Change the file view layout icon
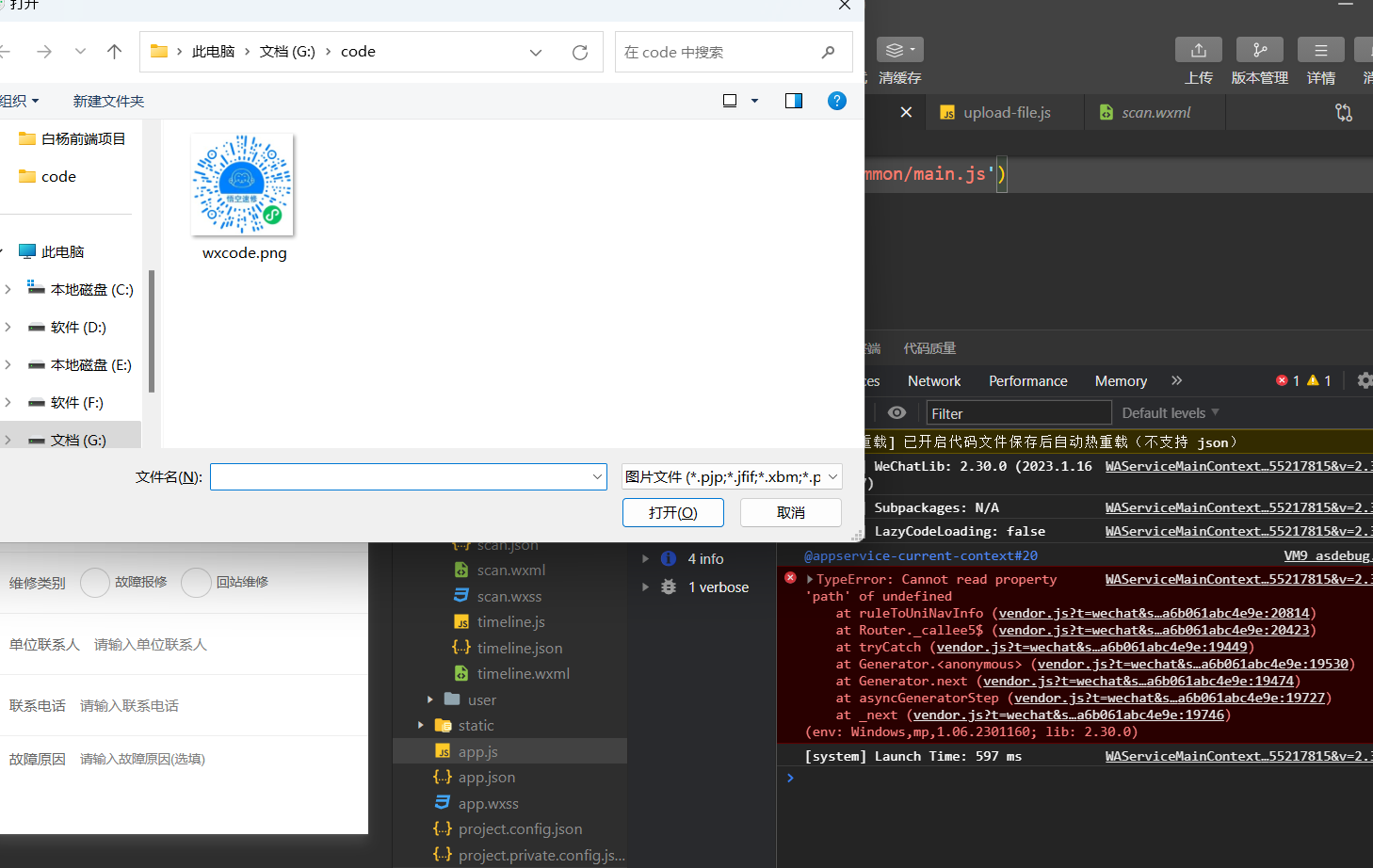This screenshot has width=1373, height=868. (x=730, y=101)
